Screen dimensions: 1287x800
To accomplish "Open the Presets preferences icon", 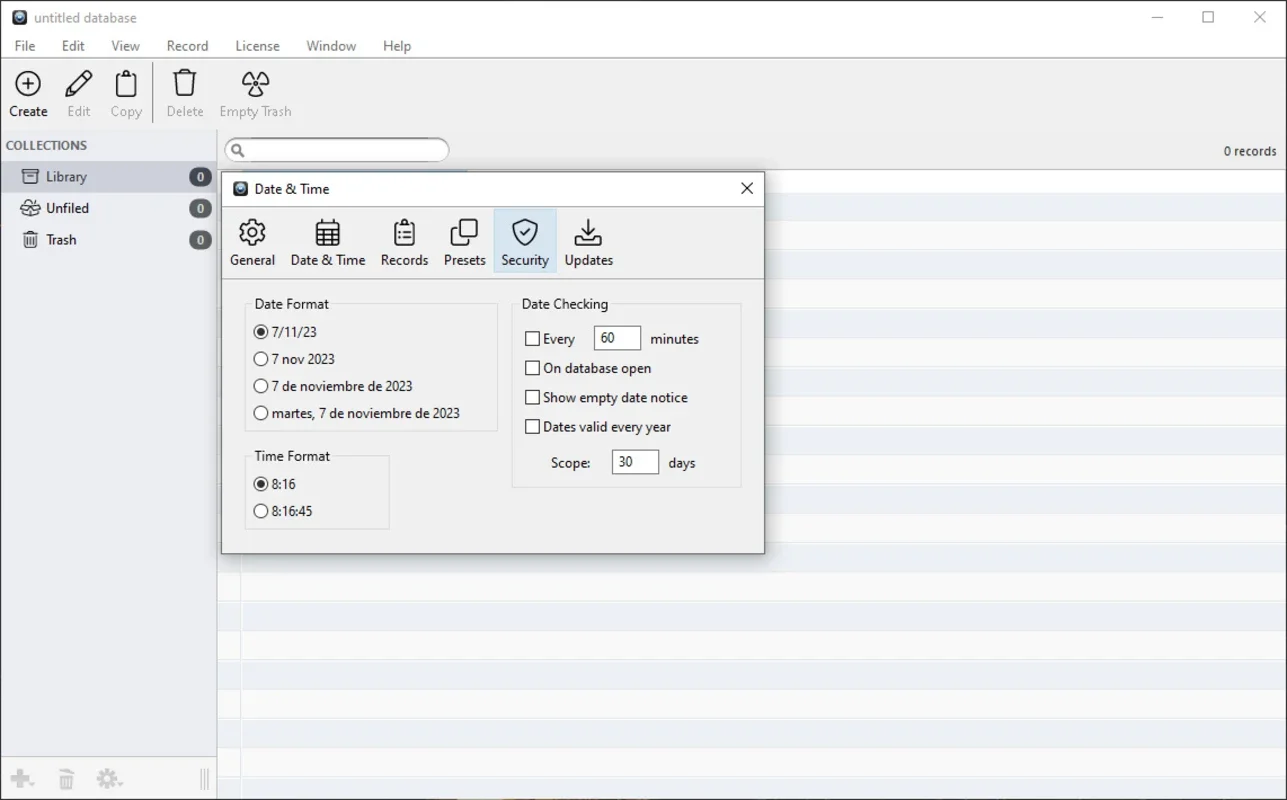I will point(464,233).
